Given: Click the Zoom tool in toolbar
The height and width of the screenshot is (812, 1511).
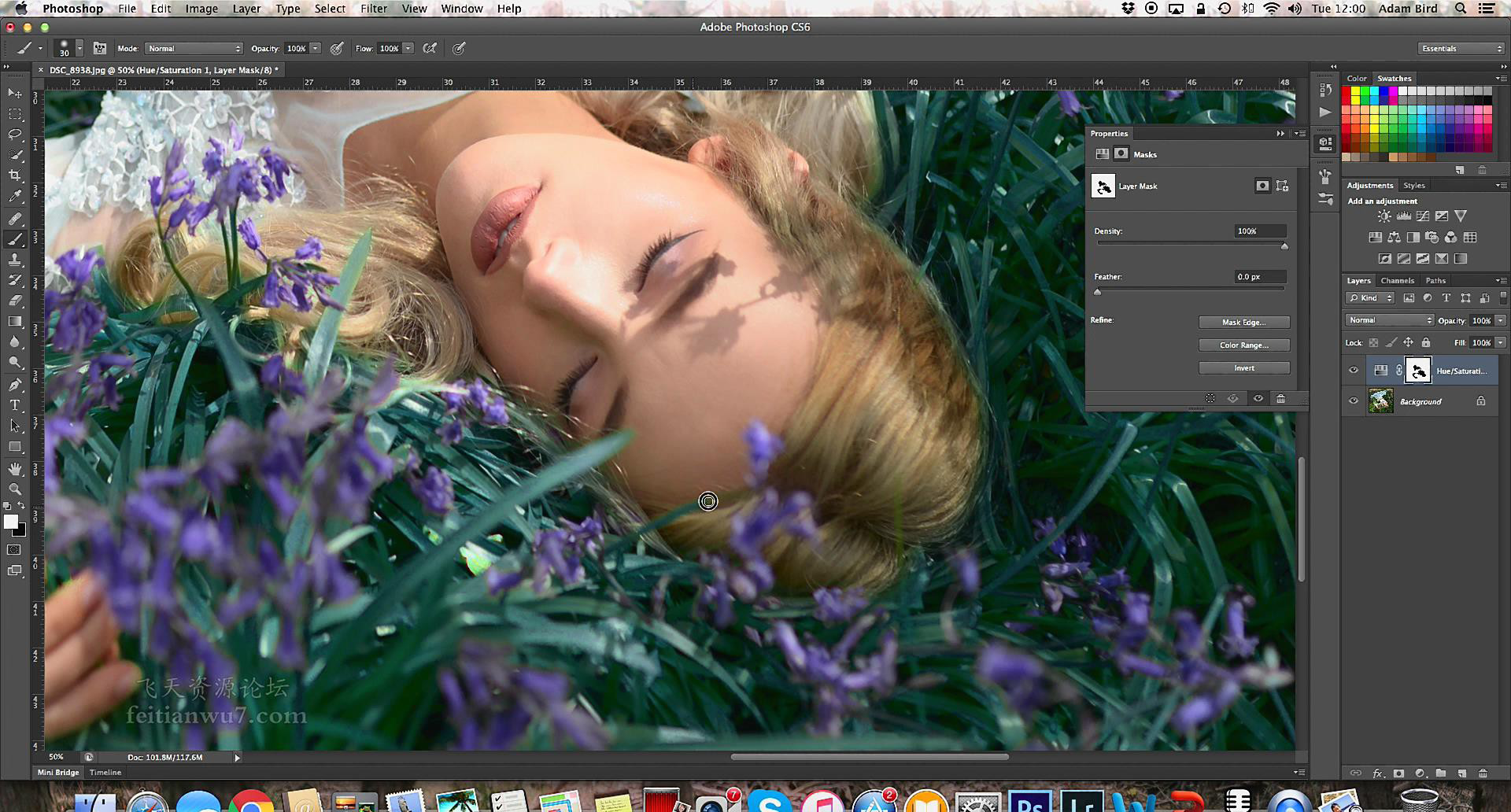Looking at the screenshot, I should (15, 489).
